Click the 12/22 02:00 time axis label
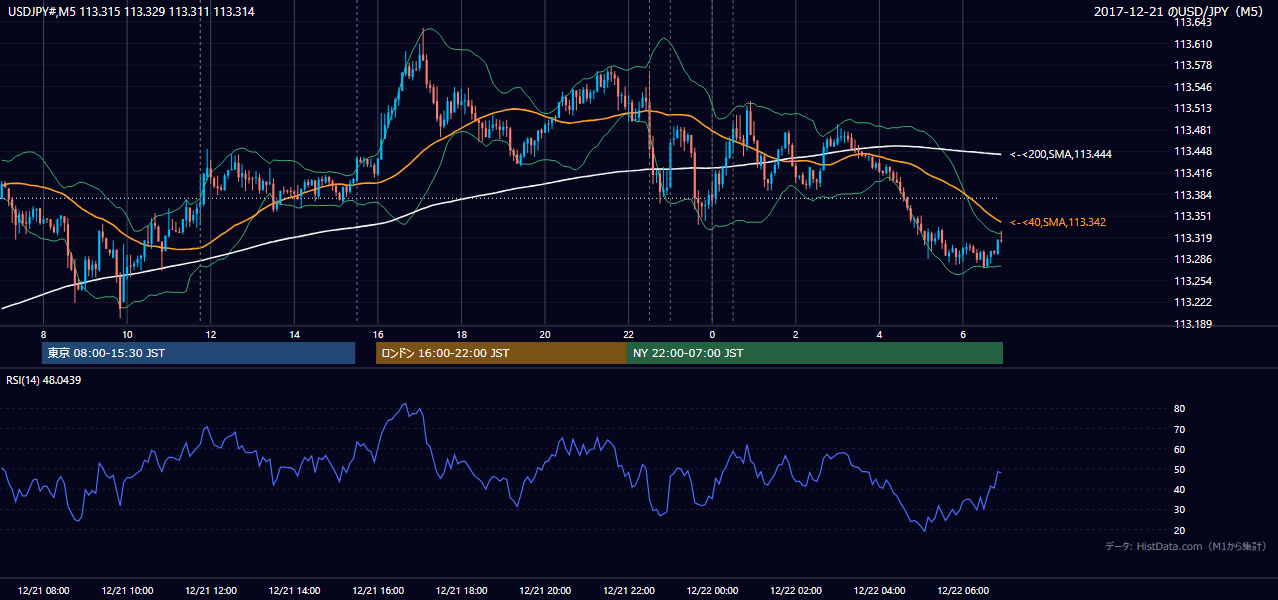Viewport: 1278px width, 600px height. (797, 591)
